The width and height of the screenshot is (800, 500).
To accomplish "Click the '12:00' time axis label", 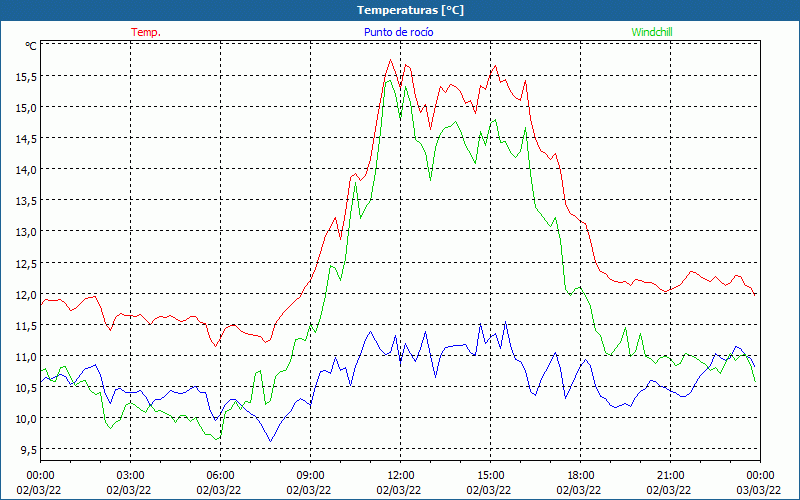I will 401,476.
